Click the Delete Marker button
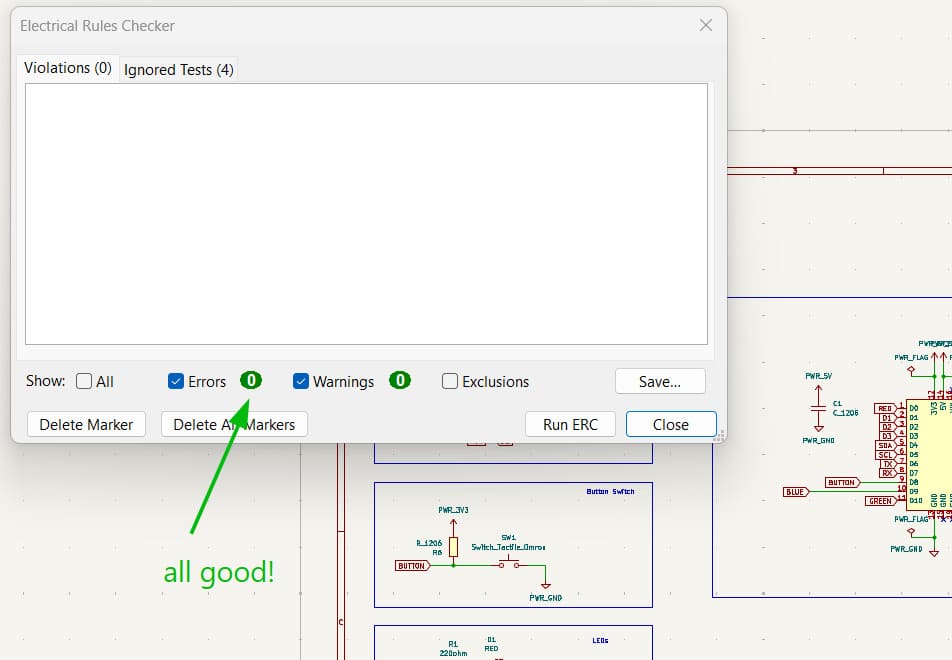This screenshot has height=660, width=952. point(86,424)
